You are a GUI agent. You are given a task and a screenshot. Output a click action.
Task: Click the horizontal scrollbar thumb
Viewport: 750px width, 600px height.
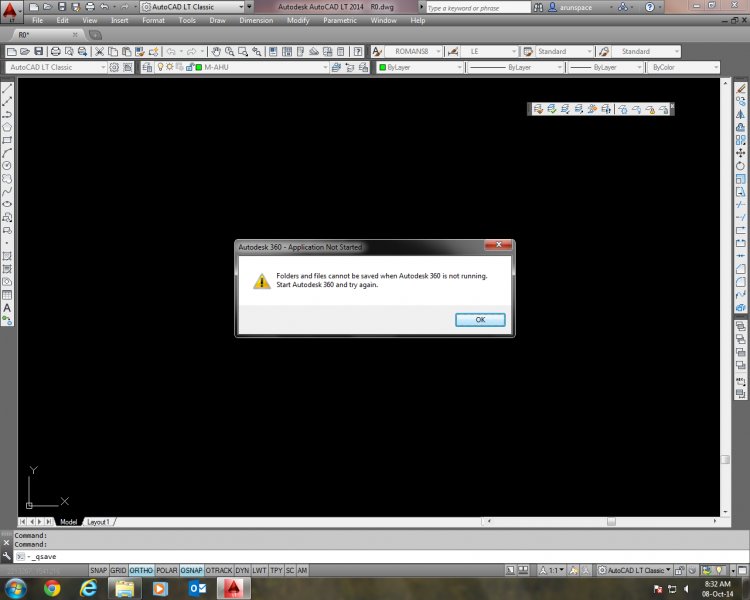tap(611, 522)
